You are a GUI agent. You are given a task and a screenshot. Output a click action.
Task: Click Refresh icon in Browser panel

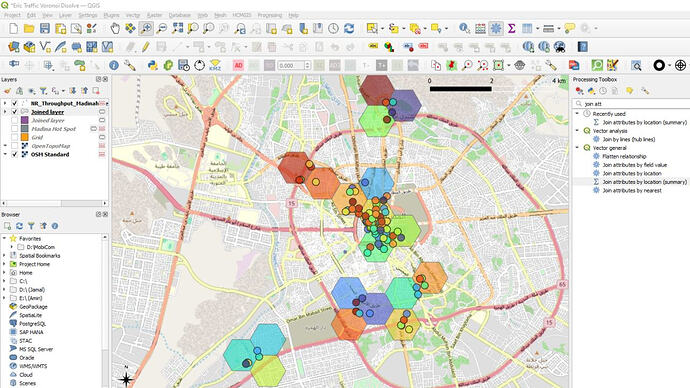[x=19, y=226]
